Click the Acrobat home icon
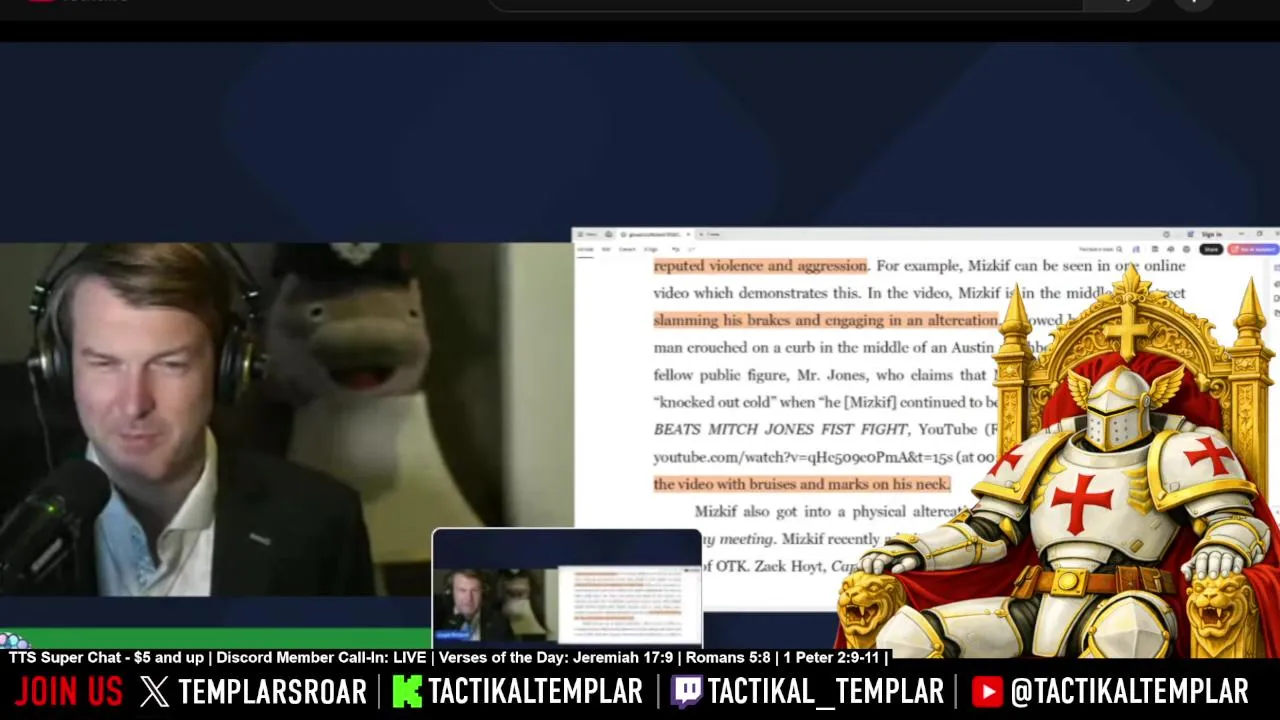This screenshot has width=1280, height=720. (x=608, y=234)
